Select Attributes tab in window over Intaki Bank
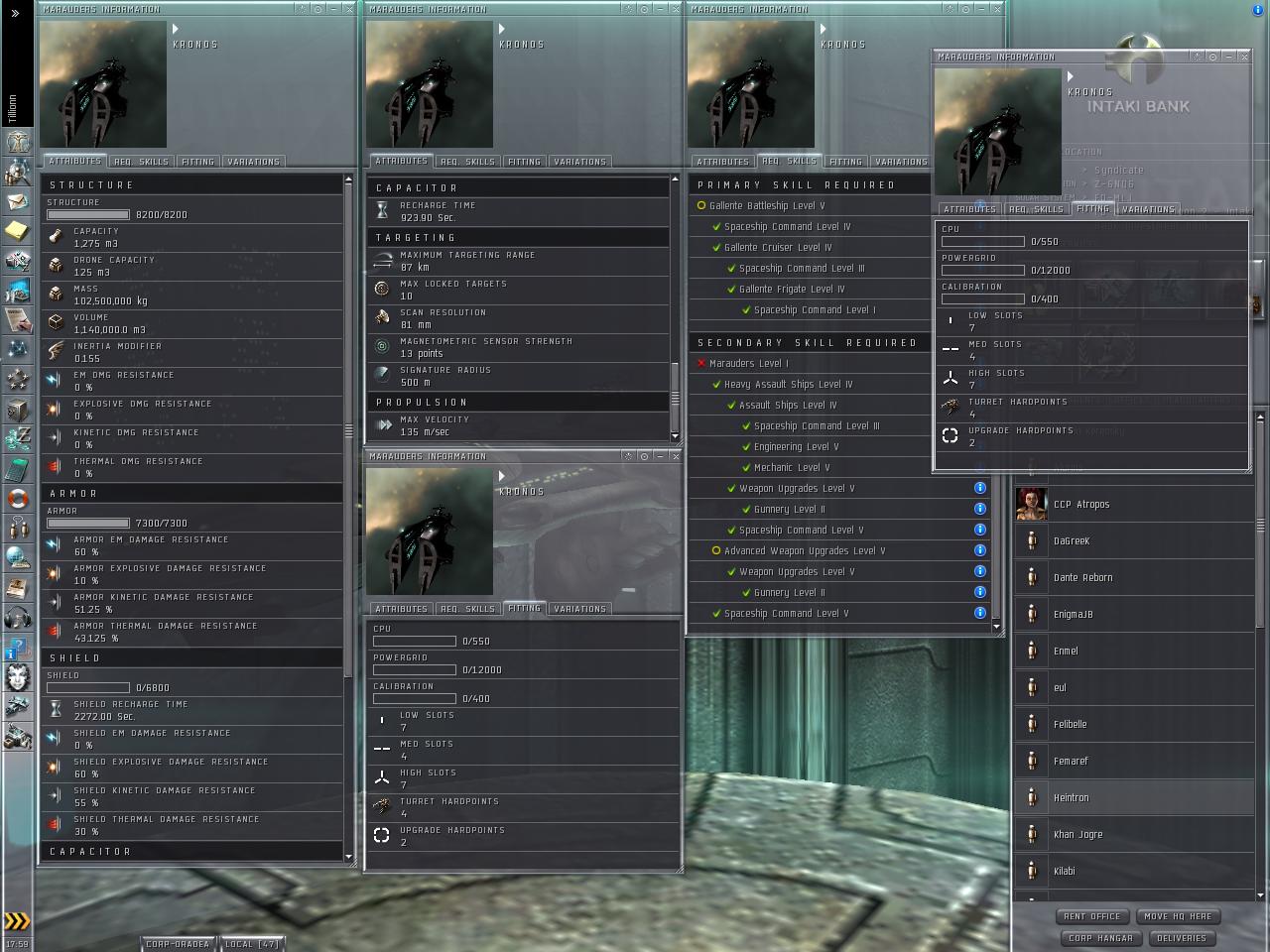Image resolution: width=1270 pixels, height=952 pixels. (x=969, y=209)
